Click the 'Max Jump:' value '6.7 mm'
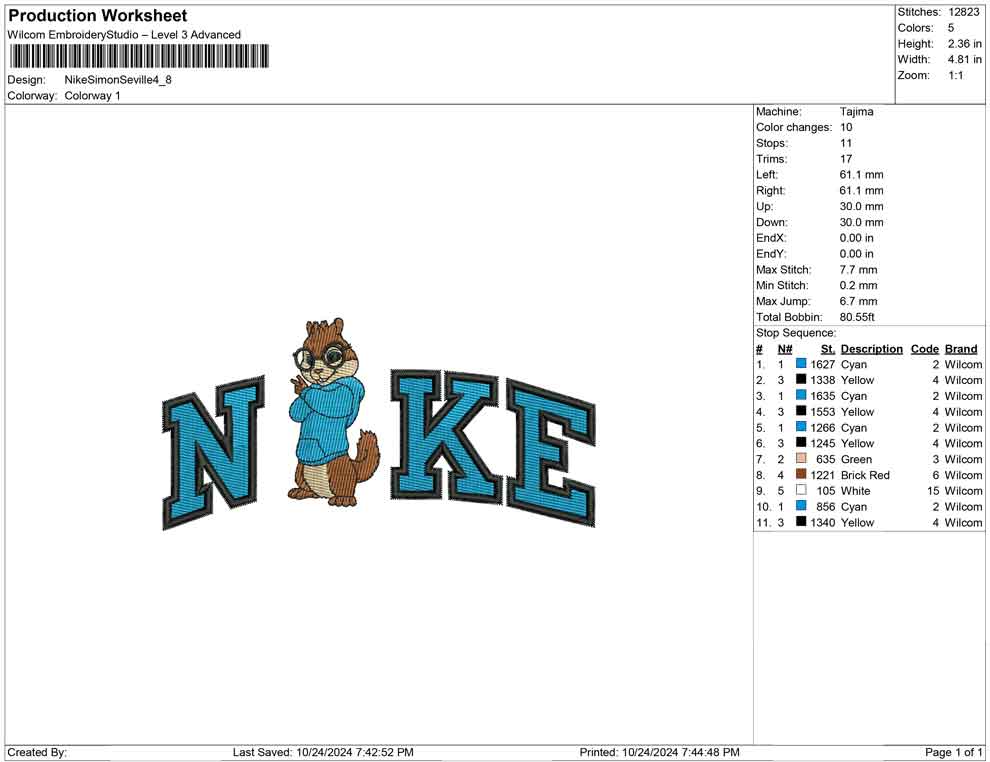This screenshot has height=762, width=990. pyautogui.click(x=858, y=301)
